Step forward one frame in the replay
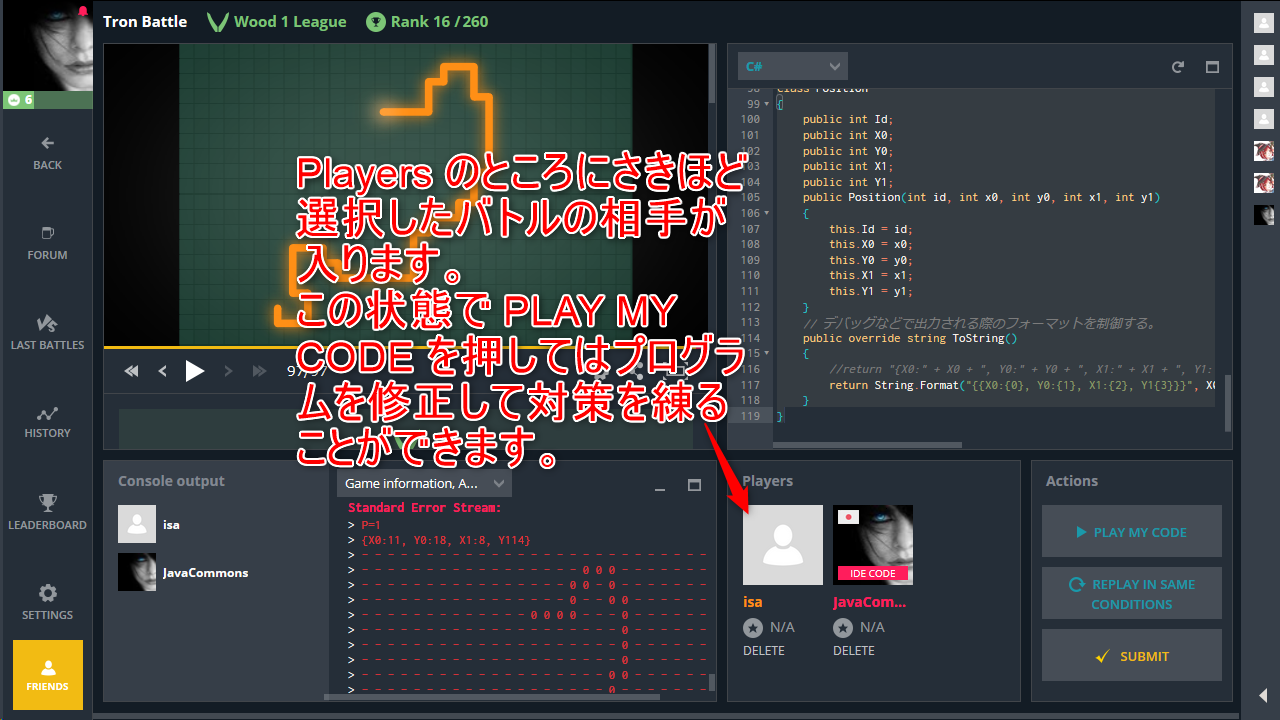 point(228,371)
